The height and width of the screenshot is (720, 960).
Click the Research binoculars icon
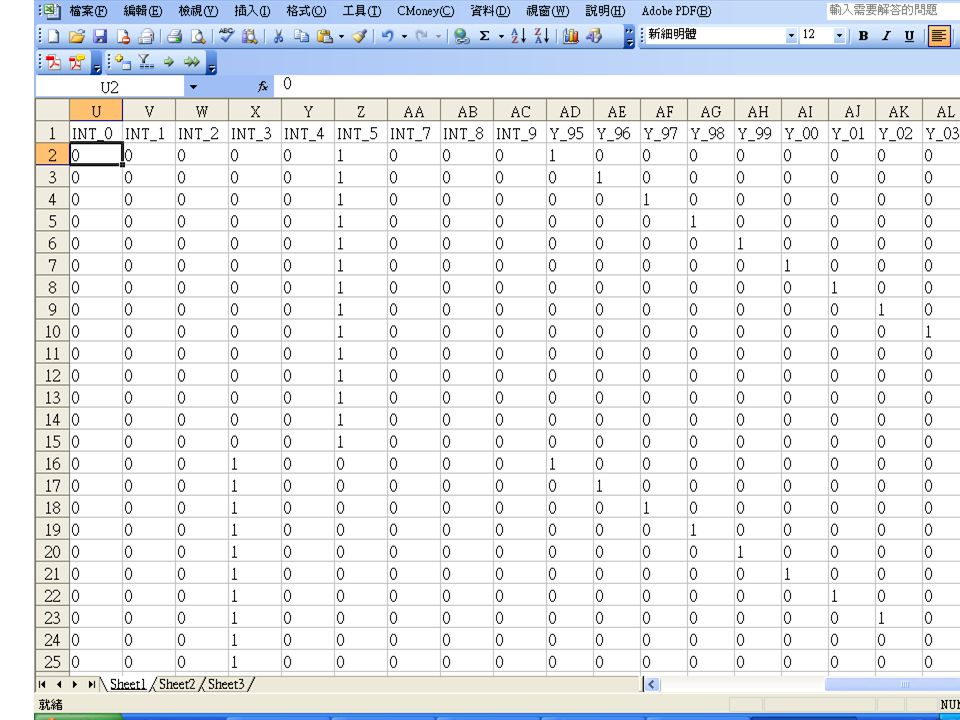[249, 37]
